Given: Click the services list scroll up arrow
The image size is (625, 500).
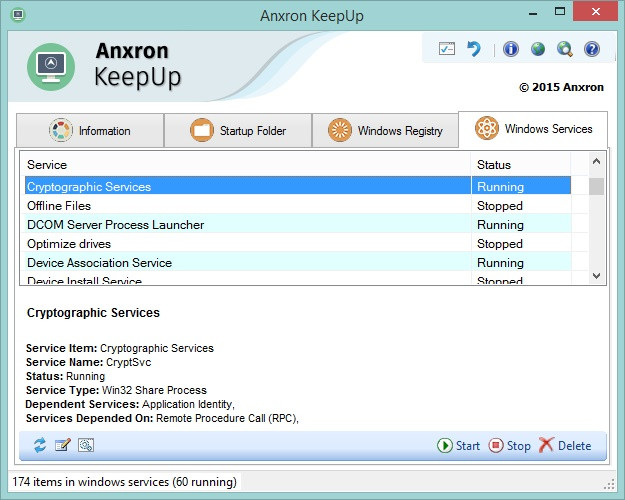Looking at the screenshot, I should click(x=596, y=161).
